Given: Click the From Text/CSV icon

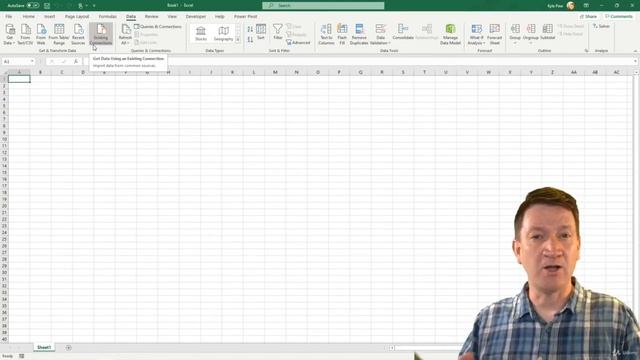Looking at the screenshot, I should tap(25, 35).
